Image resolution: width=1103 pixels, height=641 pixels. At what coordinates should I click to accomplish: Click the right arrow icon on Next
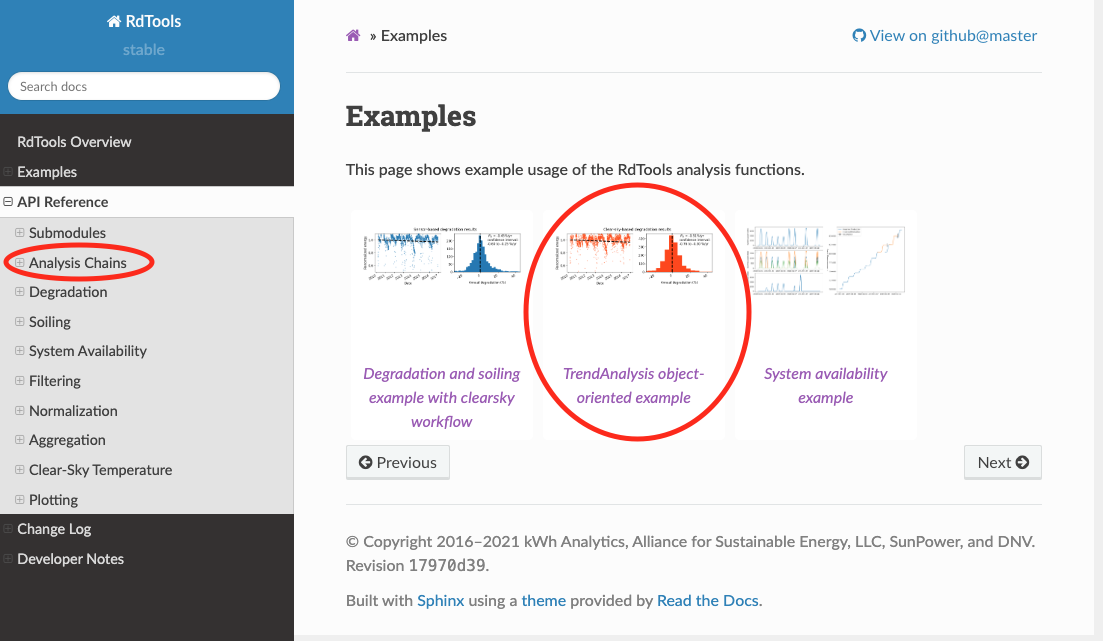(x=1022, y=463)
